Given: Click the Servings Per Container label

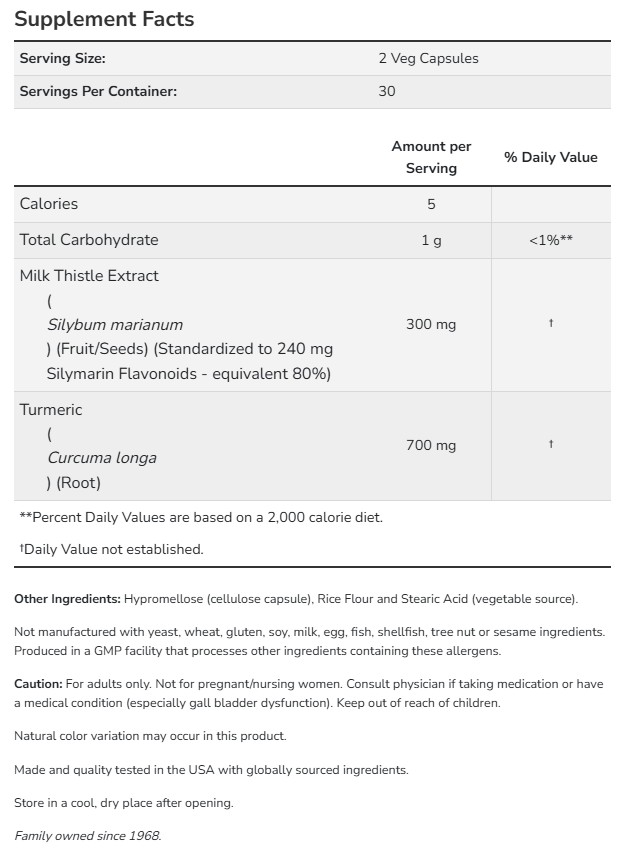Looking at the screenshot, I should pos(98,91).
